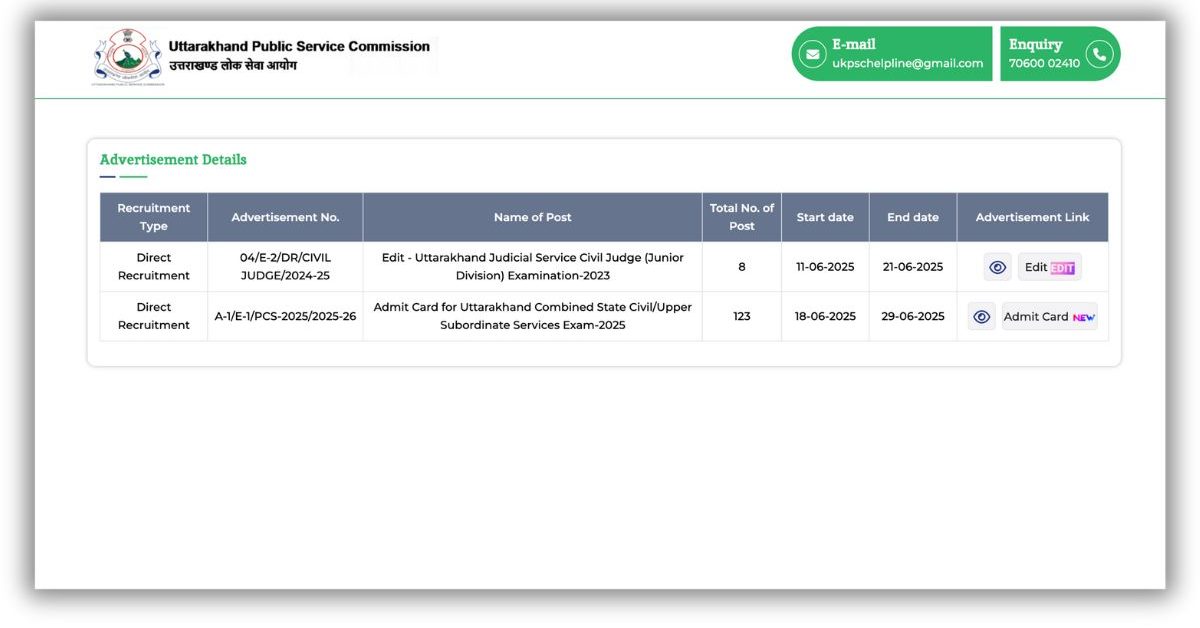Click the phone Enquiry icon

click(1099, 54)
